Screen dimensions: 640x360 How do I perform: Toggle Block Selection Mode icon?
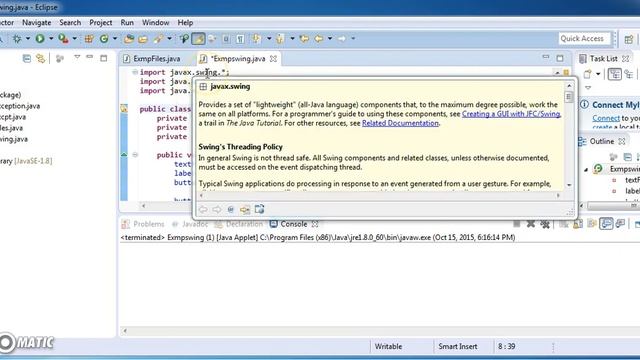point(226,39)
